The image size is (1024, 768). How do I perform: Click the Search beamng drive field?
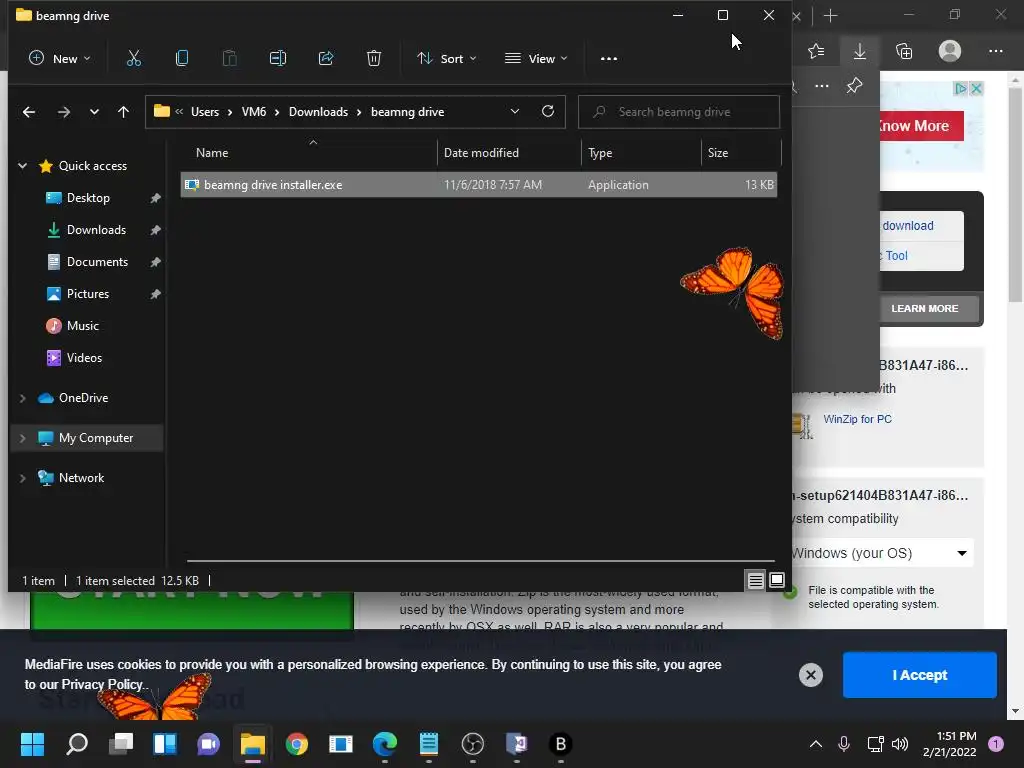679,112
